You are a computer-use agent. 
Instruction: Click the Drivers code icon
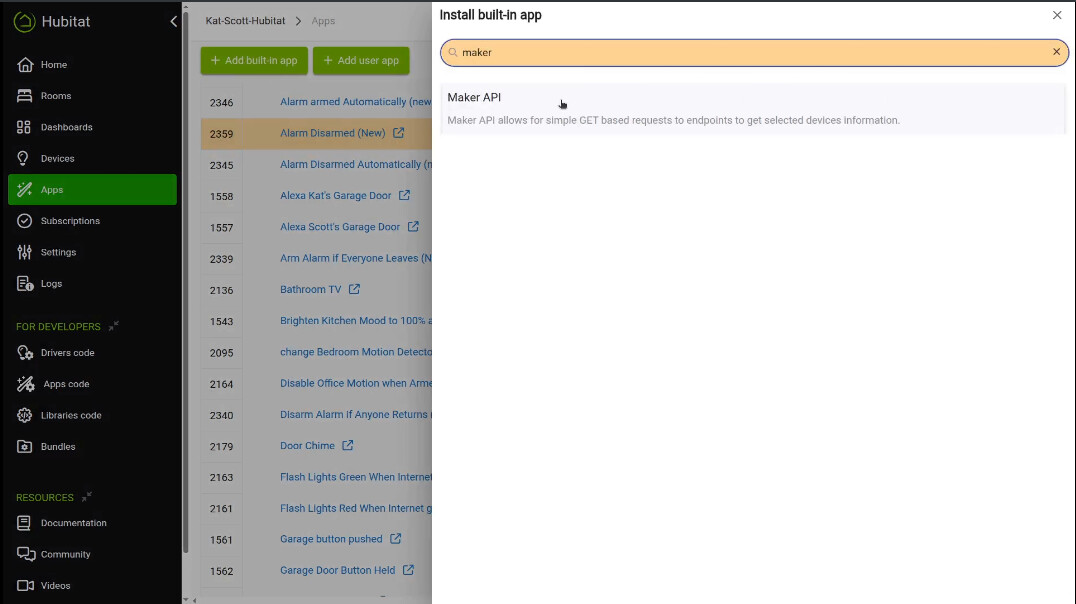[x=25, y=353]
